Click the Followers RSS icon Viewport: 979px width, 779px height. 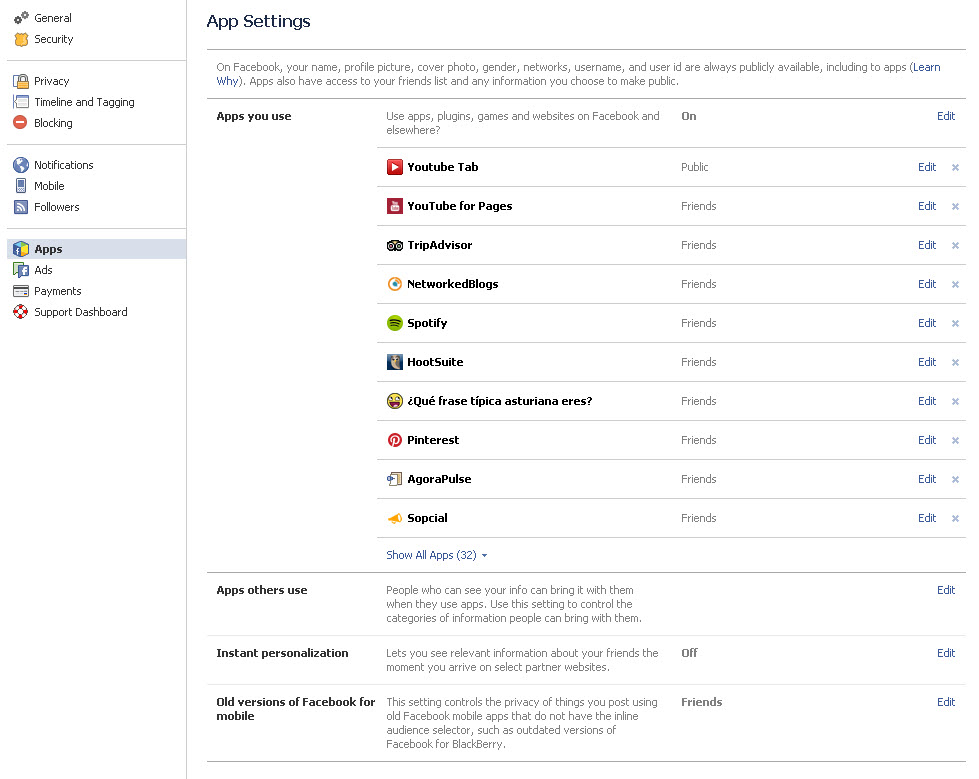(21, 207)
